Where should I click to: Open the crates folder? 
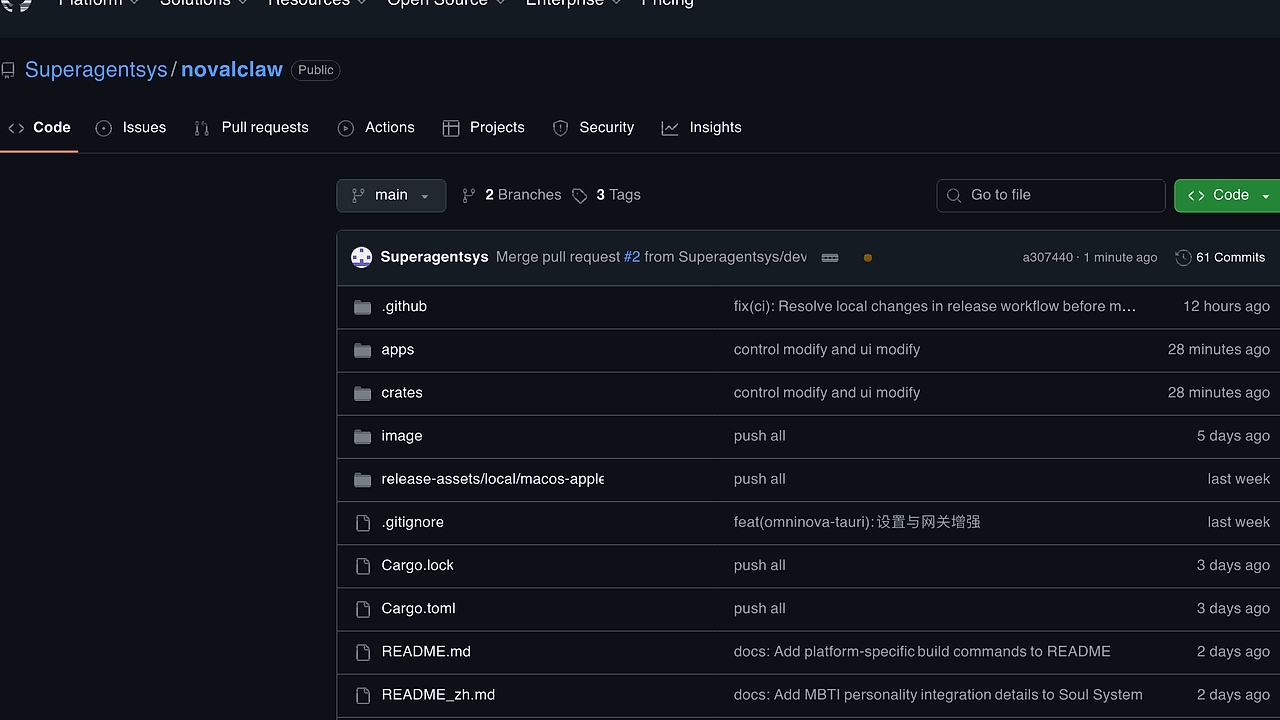coord(402,393)
